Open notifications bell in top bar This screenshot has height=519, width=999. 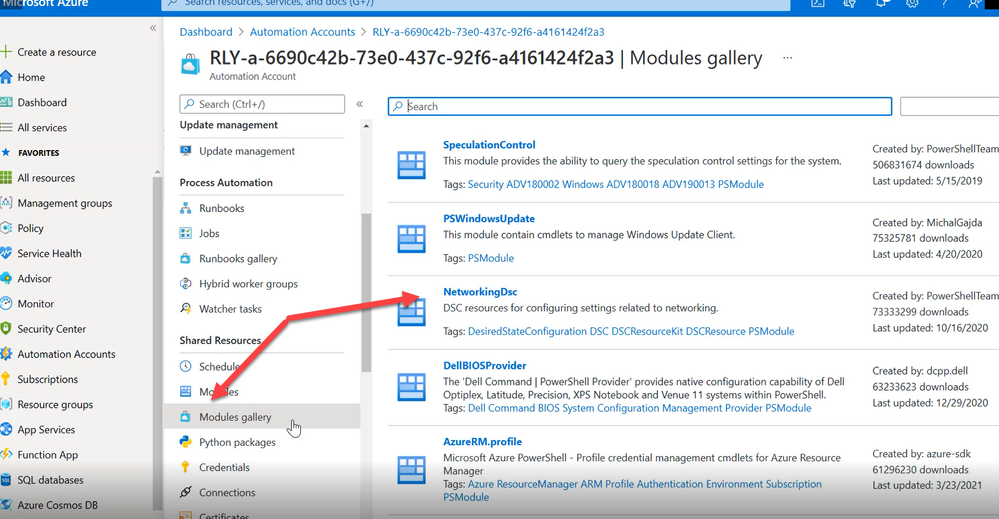pos(880,3)
